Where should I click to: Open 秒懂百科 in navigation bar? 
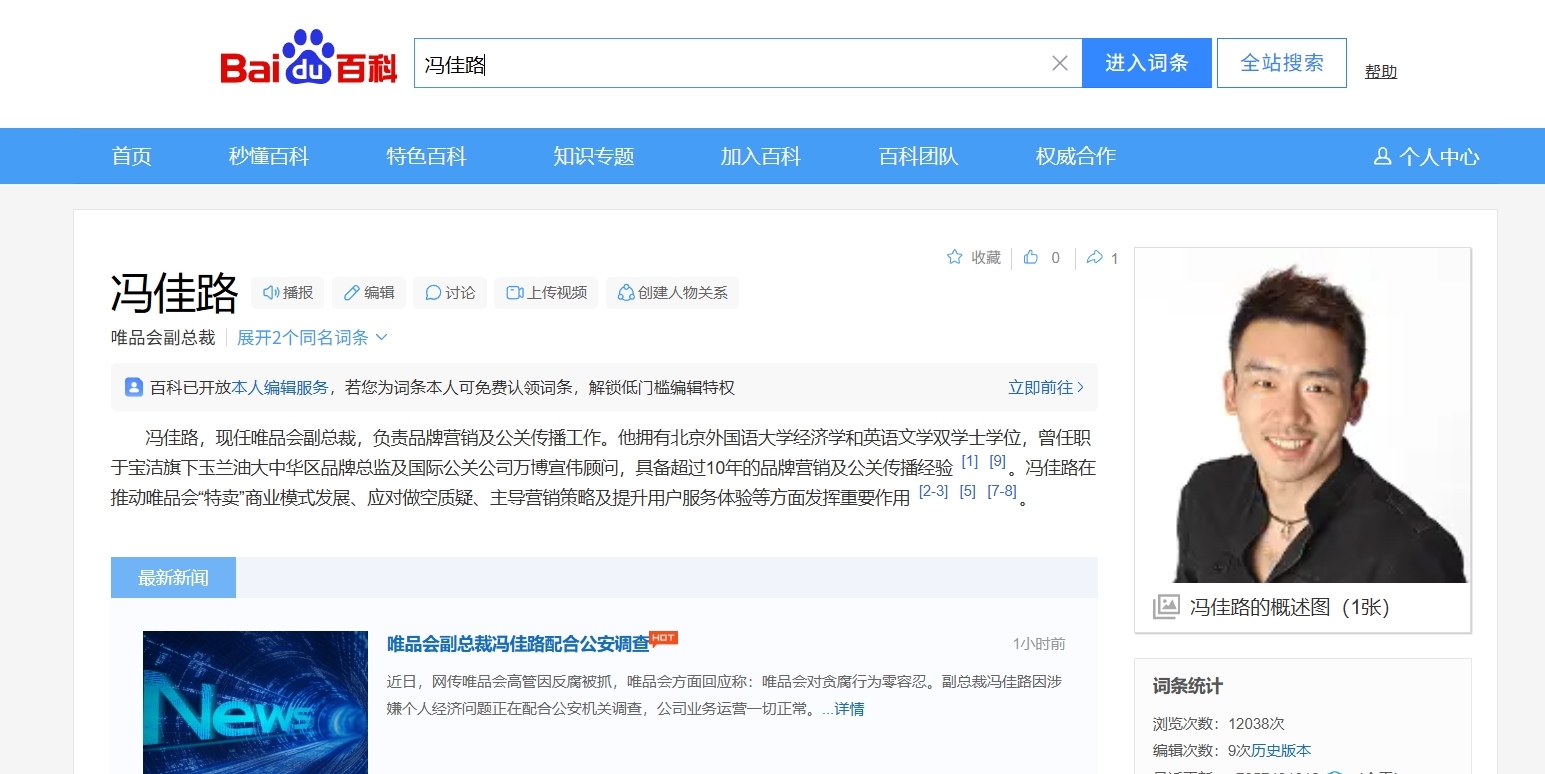click(268, 156)
